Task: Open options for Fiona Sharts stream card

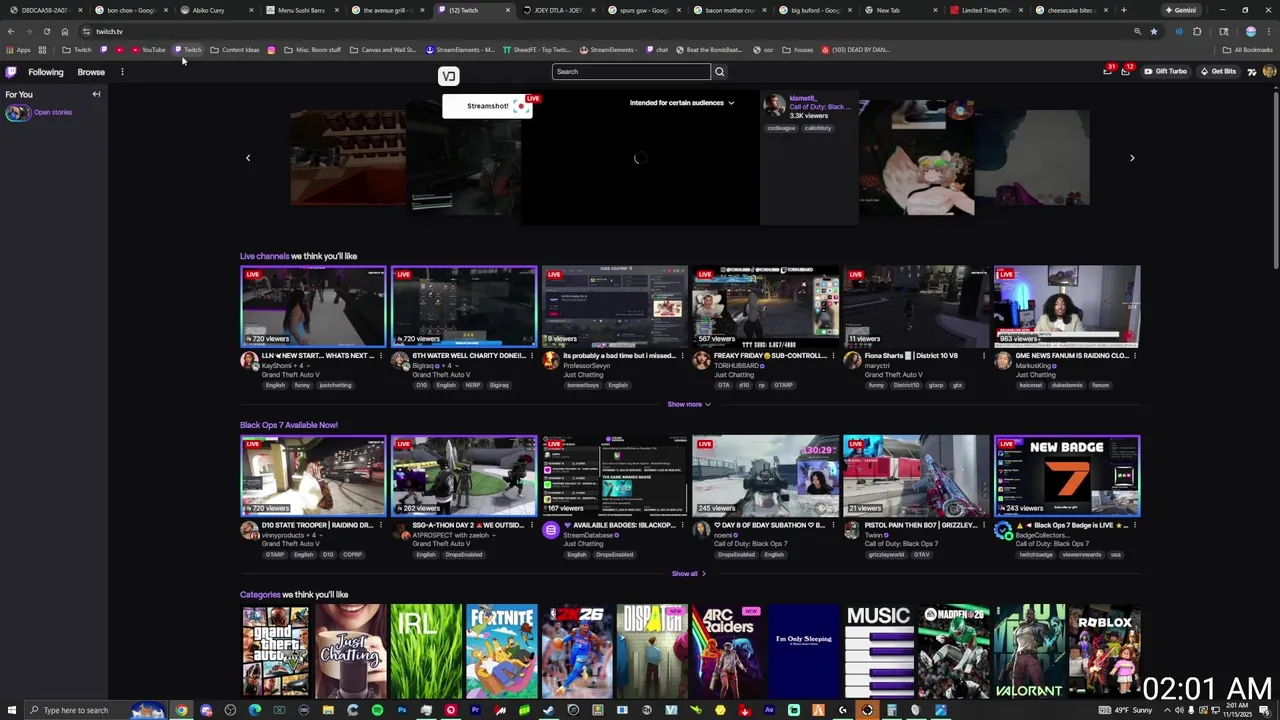Action: [x=983, y=356]
